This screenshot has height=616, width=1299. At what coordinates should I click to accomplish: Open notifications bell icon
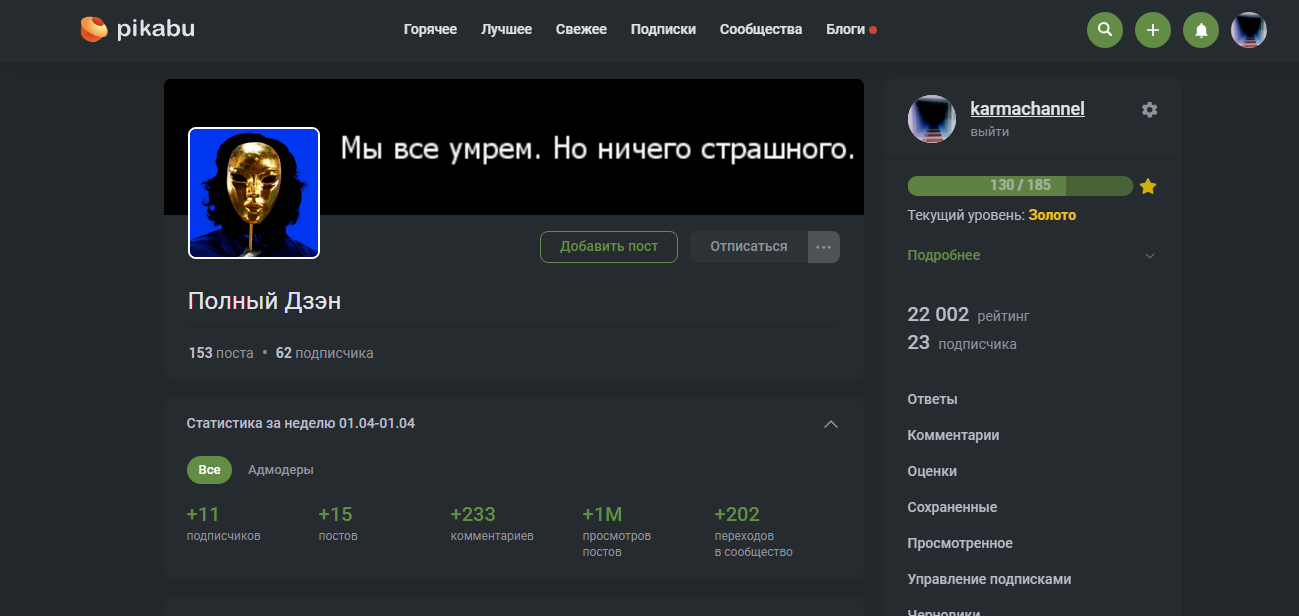coord(1201,30)
